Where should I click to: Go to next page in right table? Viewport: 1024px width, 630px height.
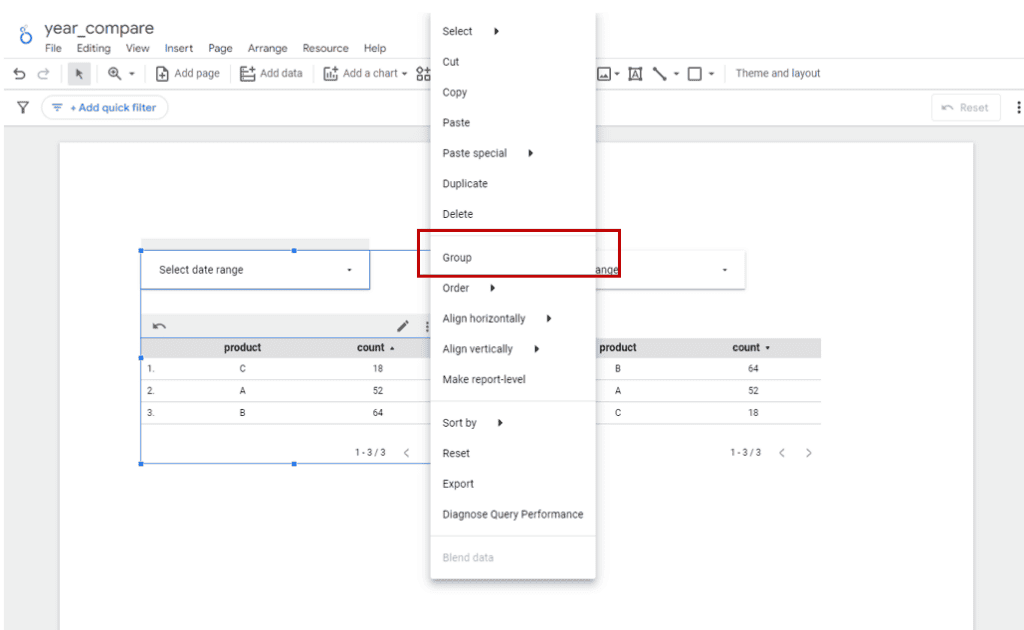click(809, 453)
